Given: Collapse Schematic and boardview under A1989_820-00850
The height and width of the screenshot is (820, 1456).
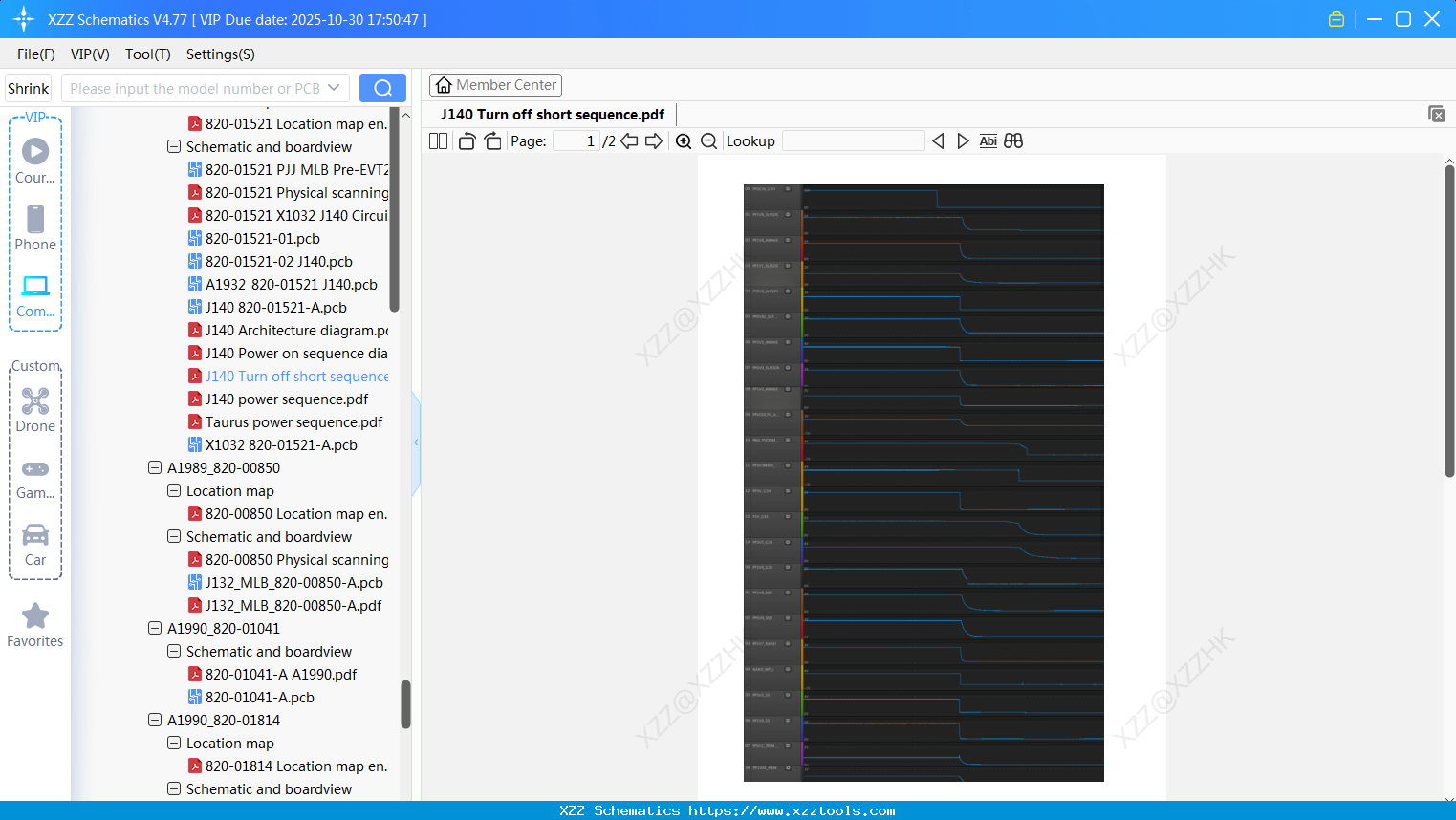Looking at the screenshot, I should pos(174,536).
